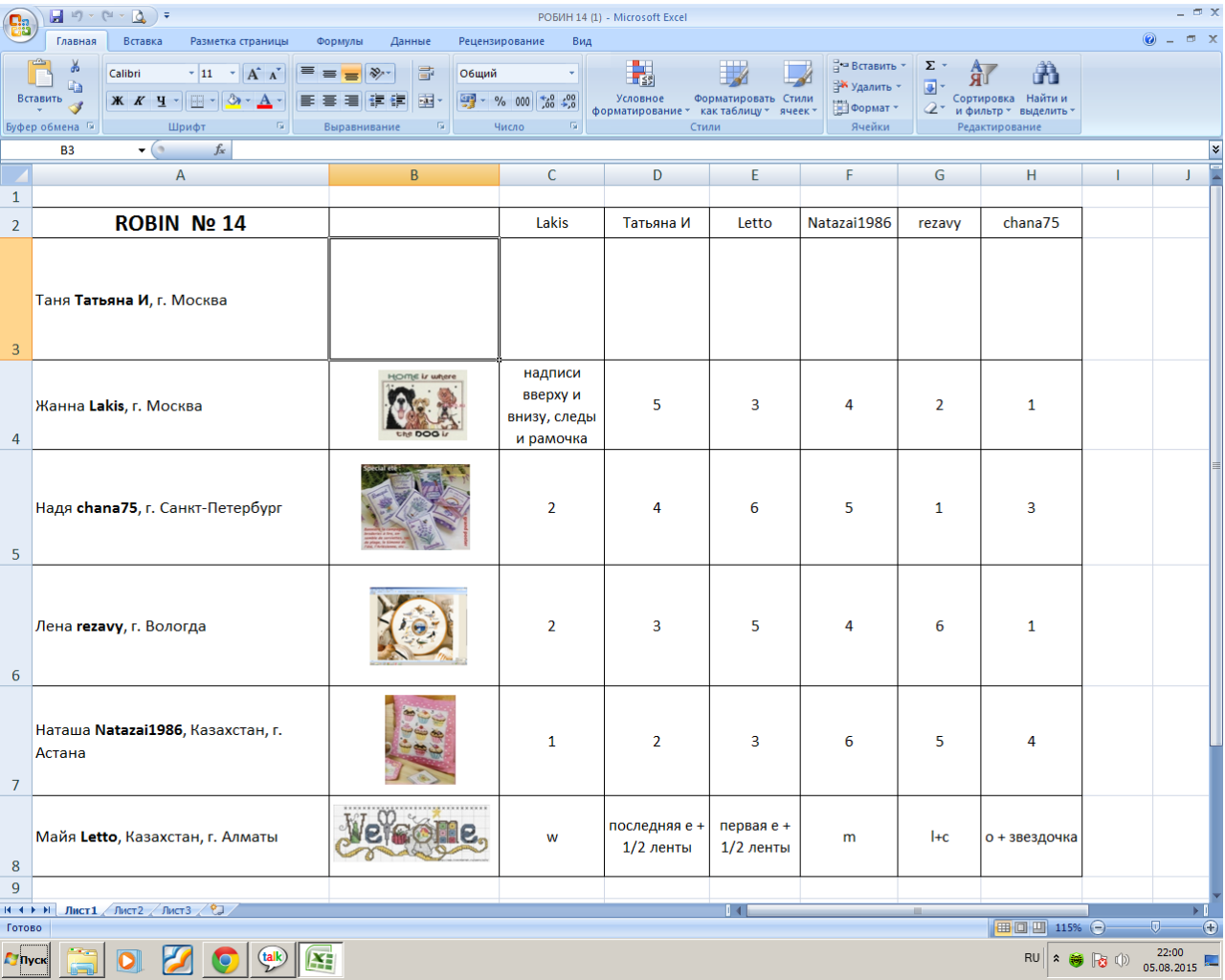Click the Format Painter brush icon
Image resolution: width=1225 pixels, height=980 pixels.
pos(76,108)
